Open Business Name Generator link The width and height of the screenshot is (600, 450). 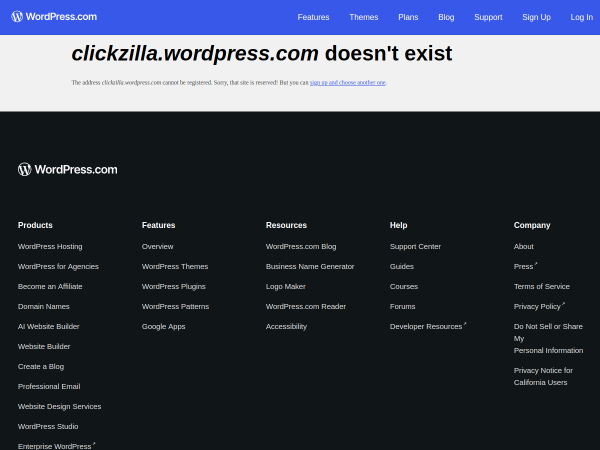(310, 266)
